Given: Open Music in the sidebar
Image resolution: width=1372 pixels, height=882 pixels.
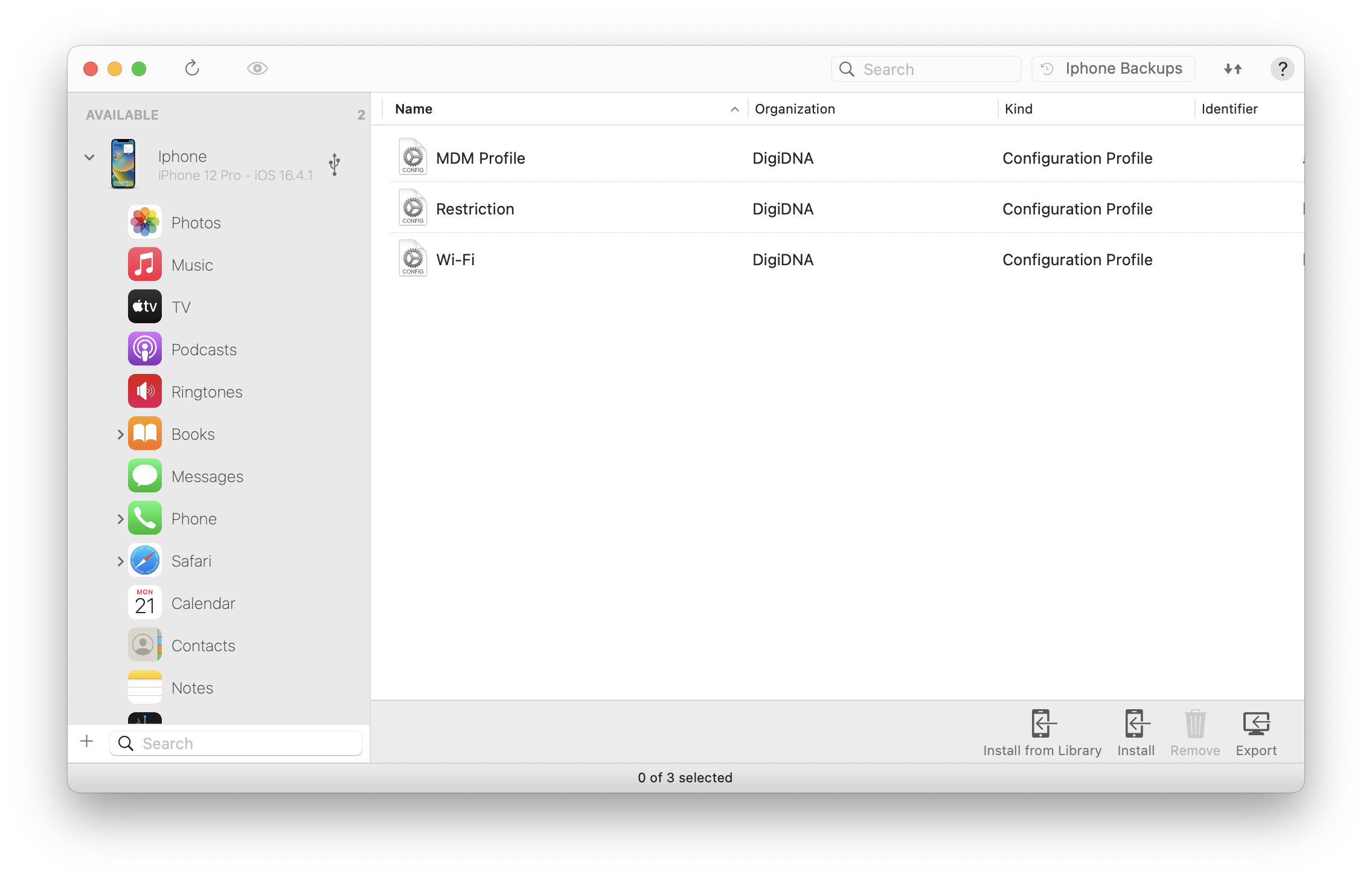Looking at the screenshot, I should (x=145, y=265).
